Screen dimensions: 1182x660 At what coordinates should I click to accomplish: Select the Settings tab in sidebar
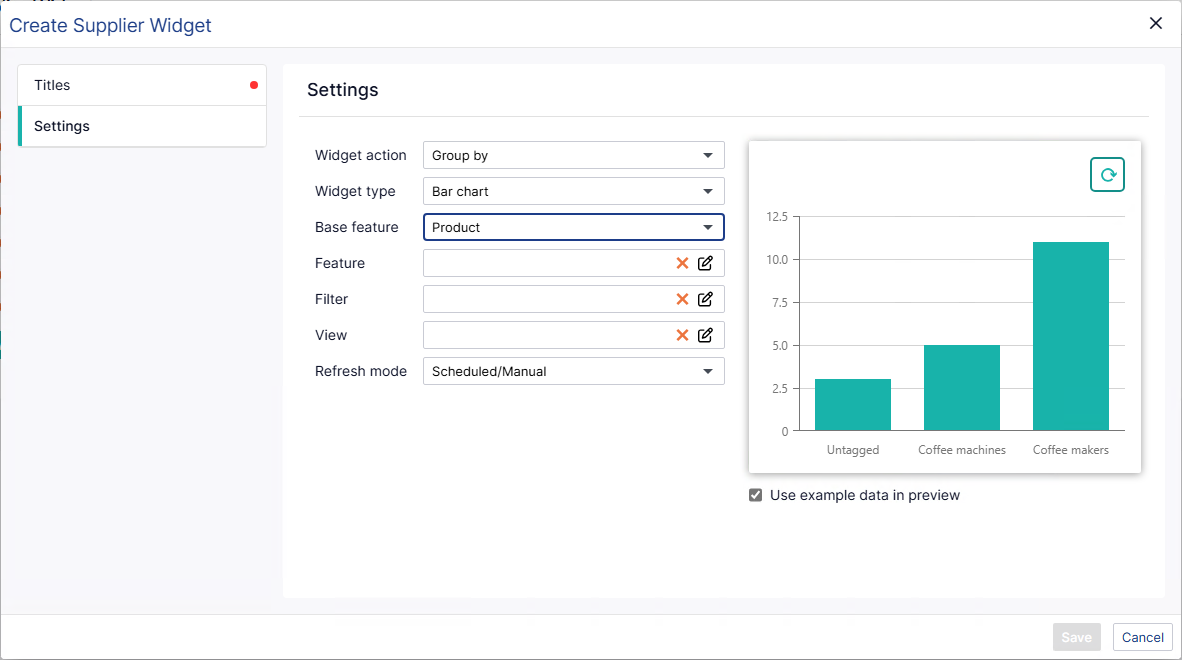[x=142, y=126]
